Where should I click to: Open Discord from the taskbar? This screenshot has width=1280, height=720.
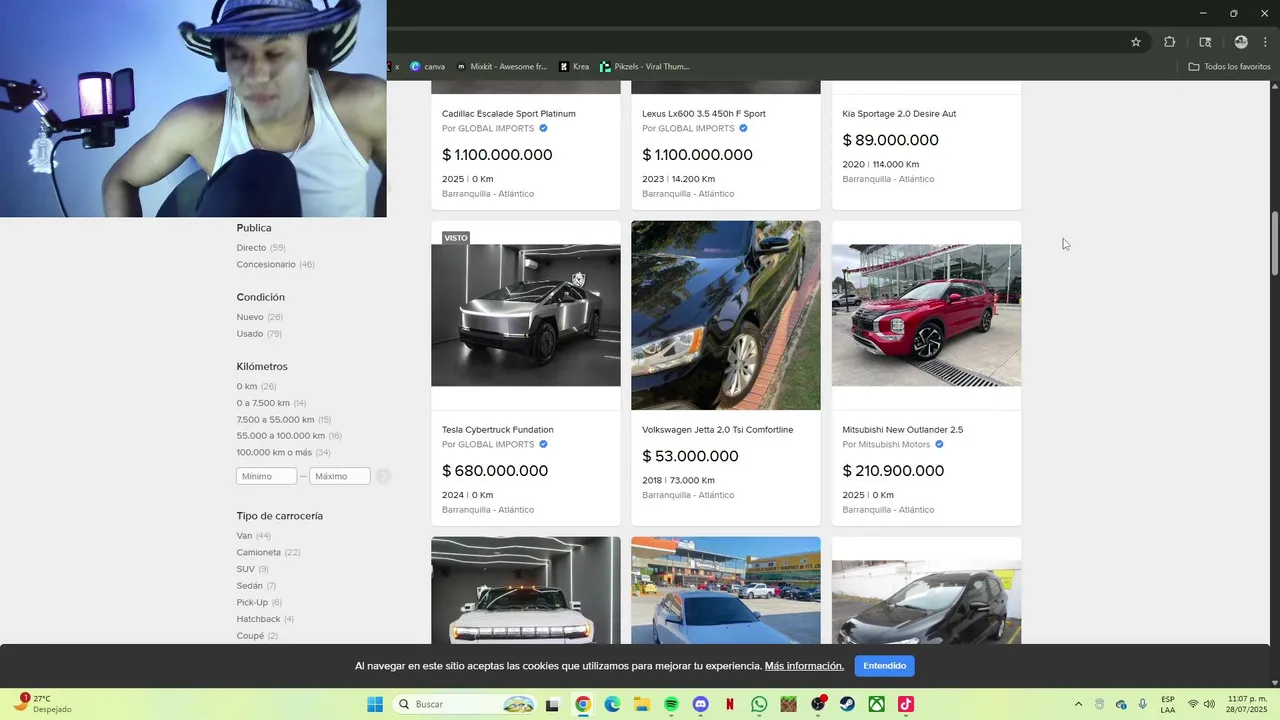click(x=700, y=704)
